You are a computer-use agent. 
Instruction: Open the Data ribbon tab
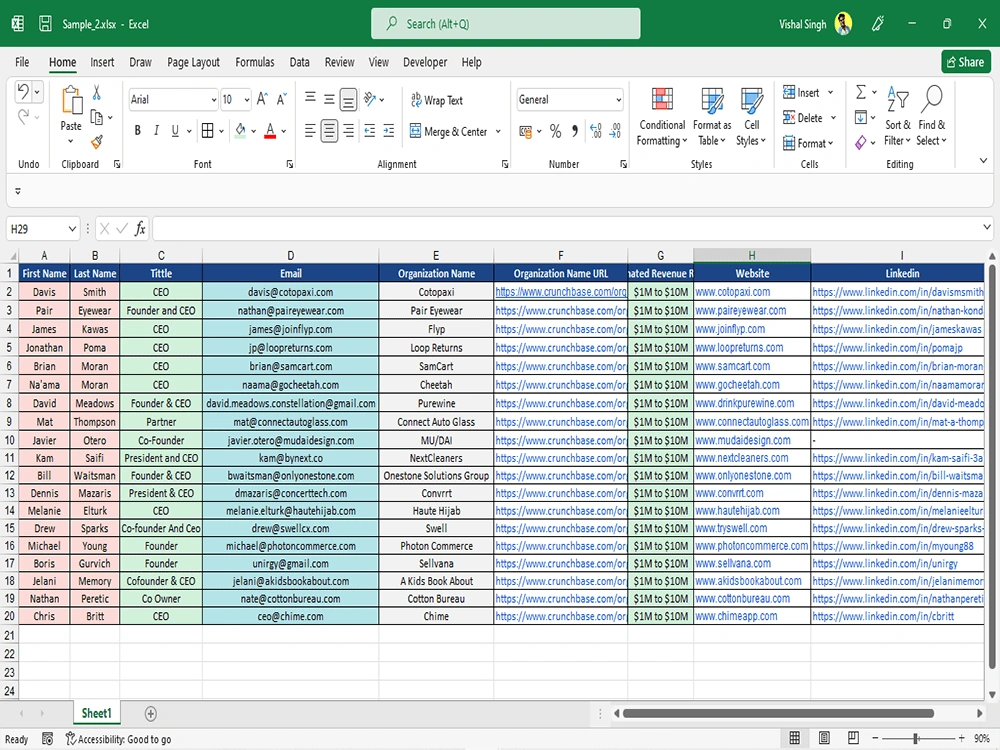click(x=299, y=62)
